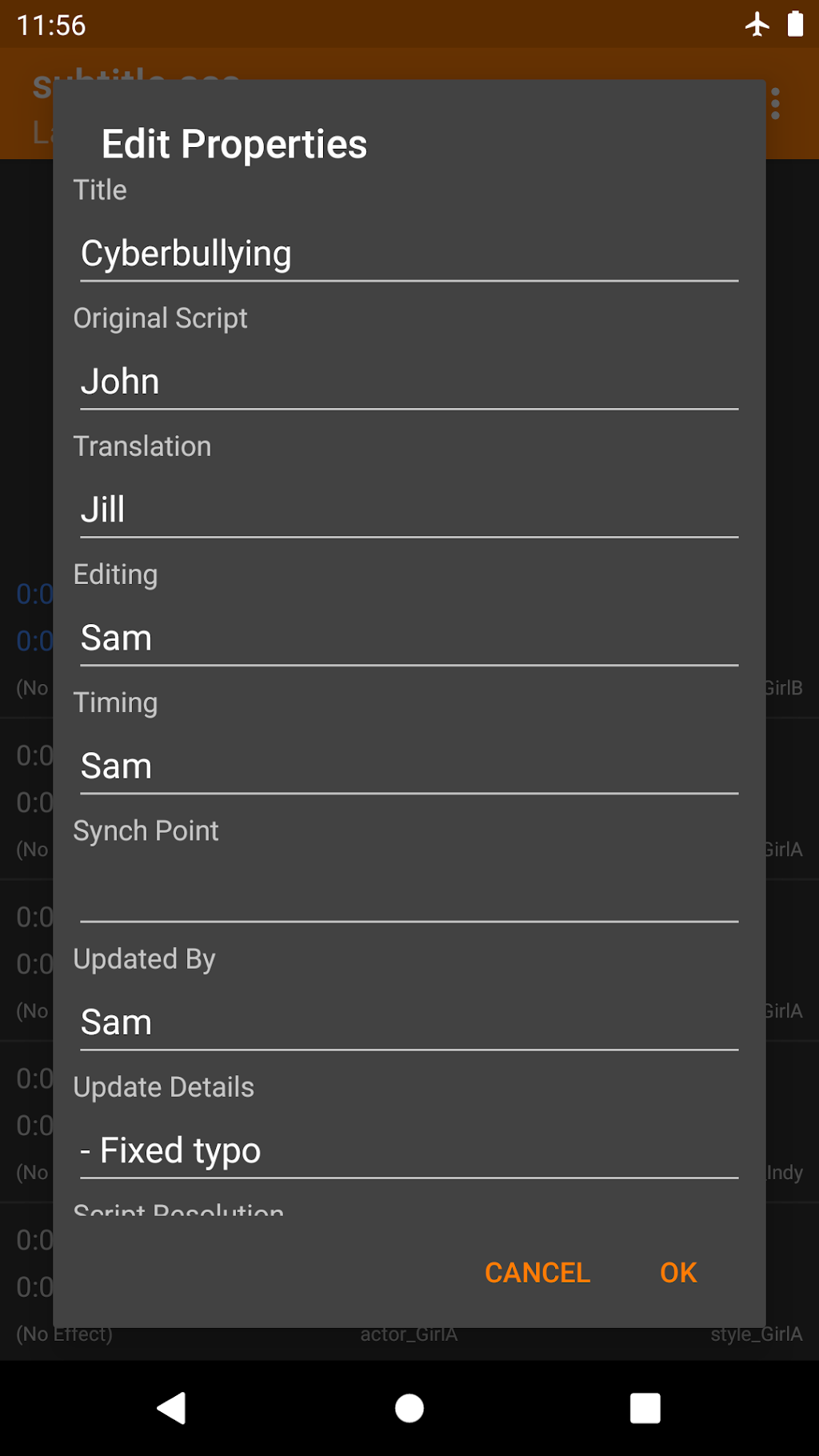Image resolution: width=819 pixels, height=1456 pixels.
Task: Tap the 11:56 clock in status bar
Action: point(51,26)
